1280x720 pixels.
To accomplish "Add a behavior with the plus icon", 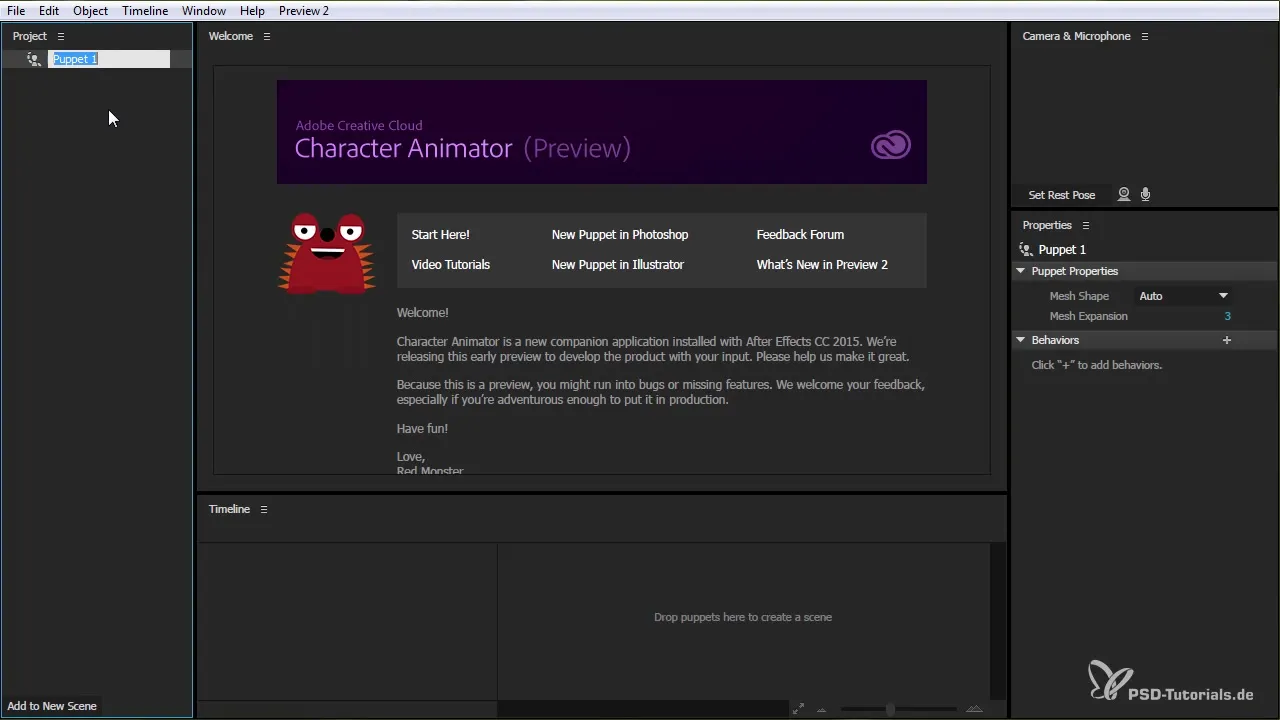I will click(1227, 340).
